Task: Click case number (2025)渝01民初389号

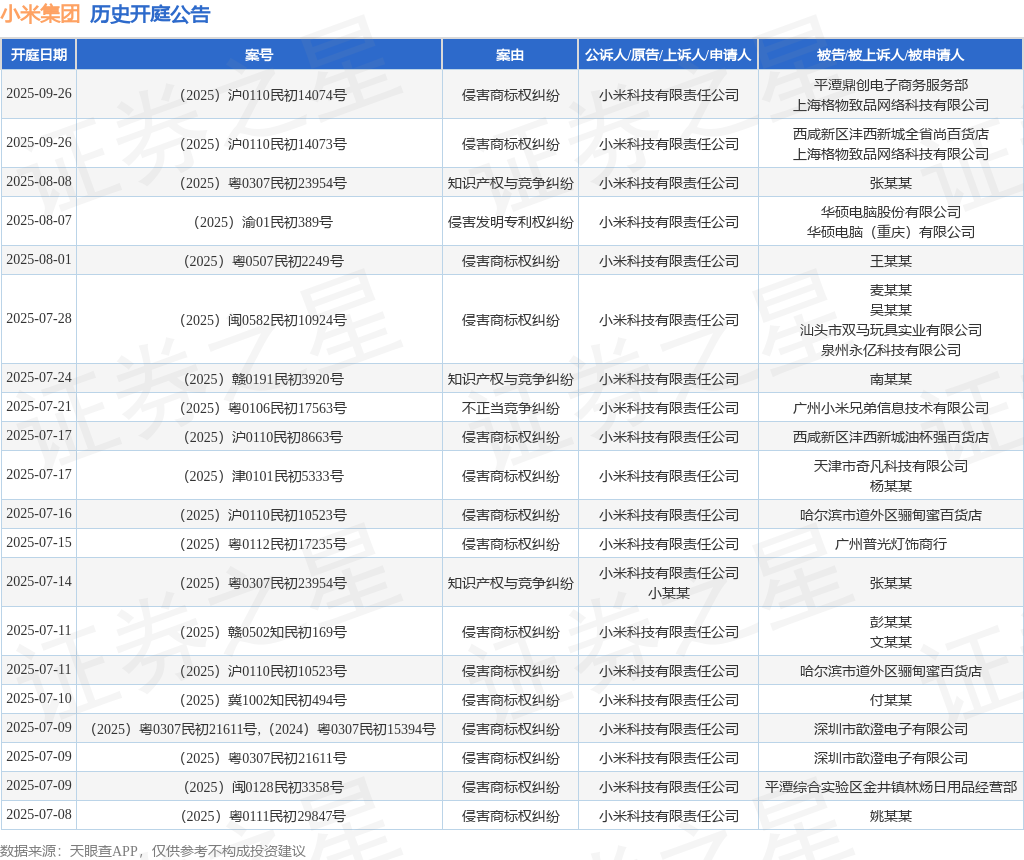Action: [x=263, y=223]
